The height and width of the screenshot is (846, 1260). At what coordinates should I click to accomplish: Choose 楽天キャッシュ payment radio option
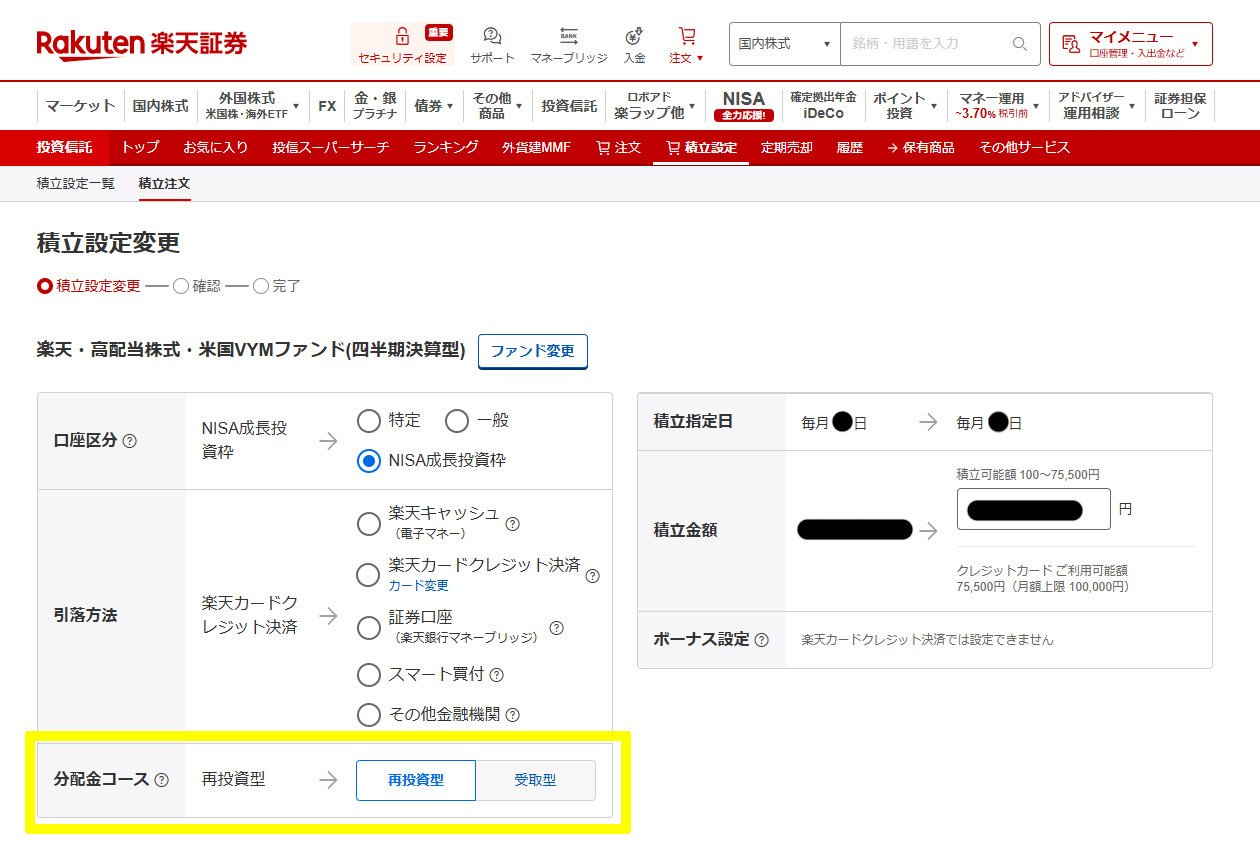(369, 523)
